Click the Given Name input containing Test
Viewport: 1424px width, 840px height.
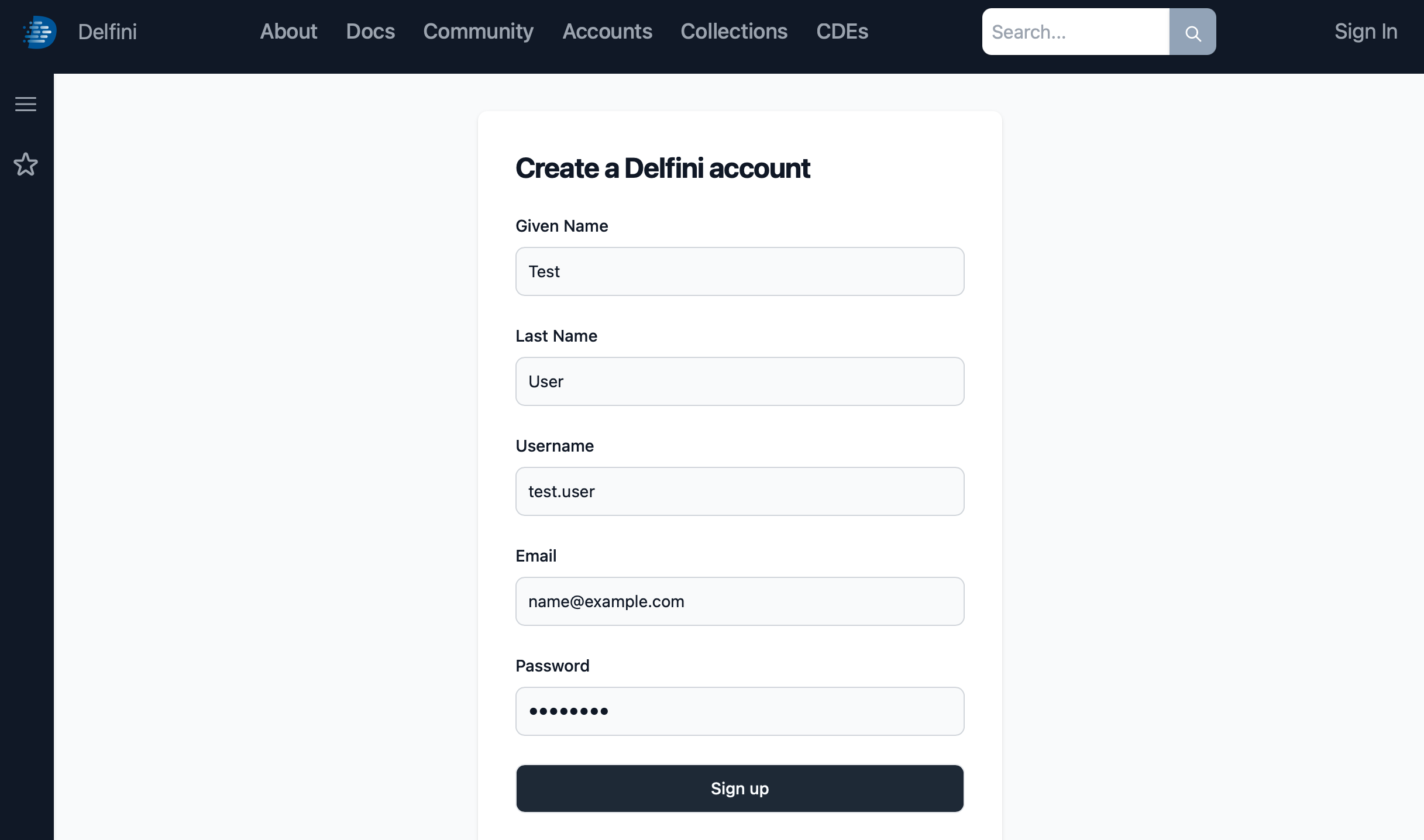(739, 271)
